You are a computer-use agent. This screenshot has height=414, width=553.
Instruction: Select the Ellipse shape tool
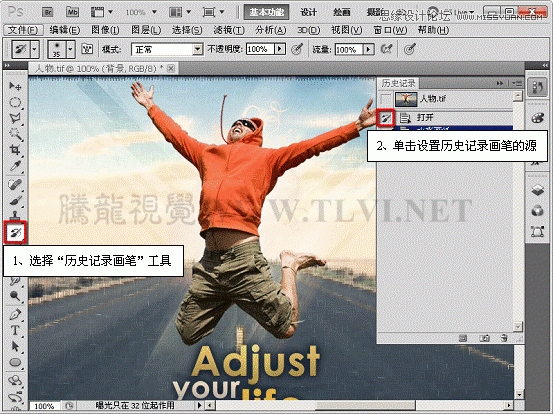click(x=15, y=362)
